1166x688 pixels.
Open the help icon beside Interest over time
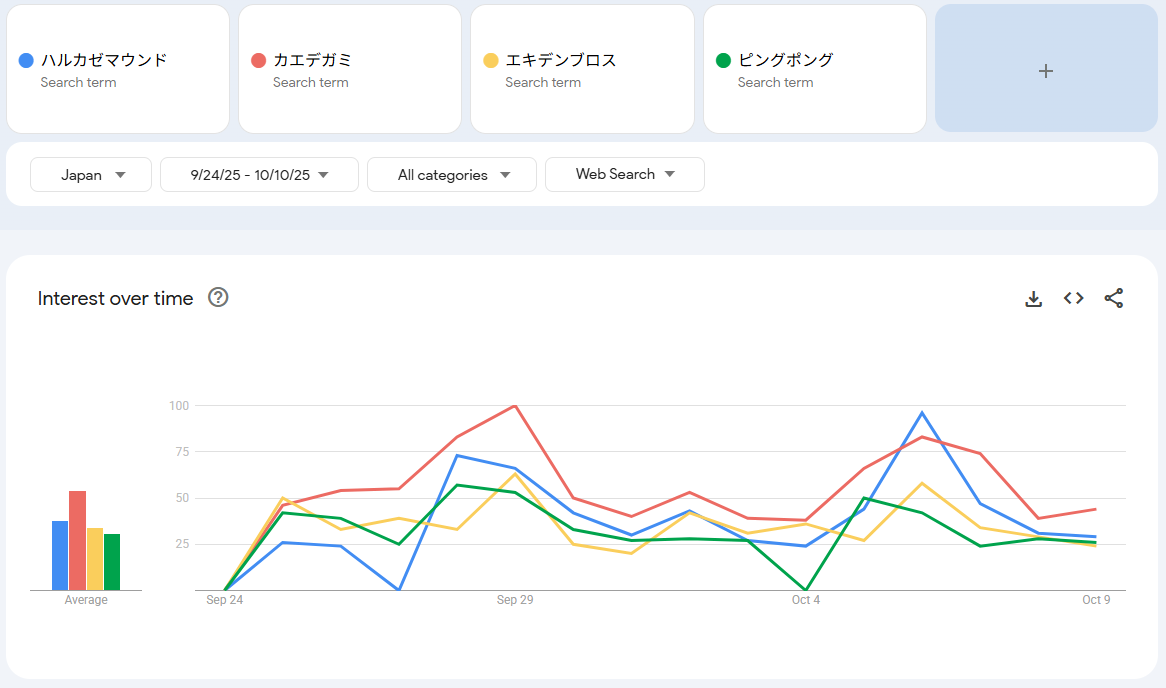point(218,298)
